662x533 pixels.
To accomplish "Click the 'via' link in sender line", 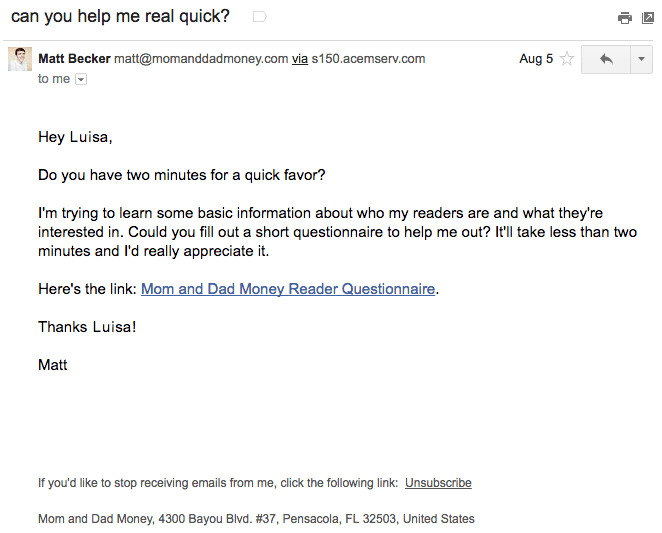I will (299, 59).
